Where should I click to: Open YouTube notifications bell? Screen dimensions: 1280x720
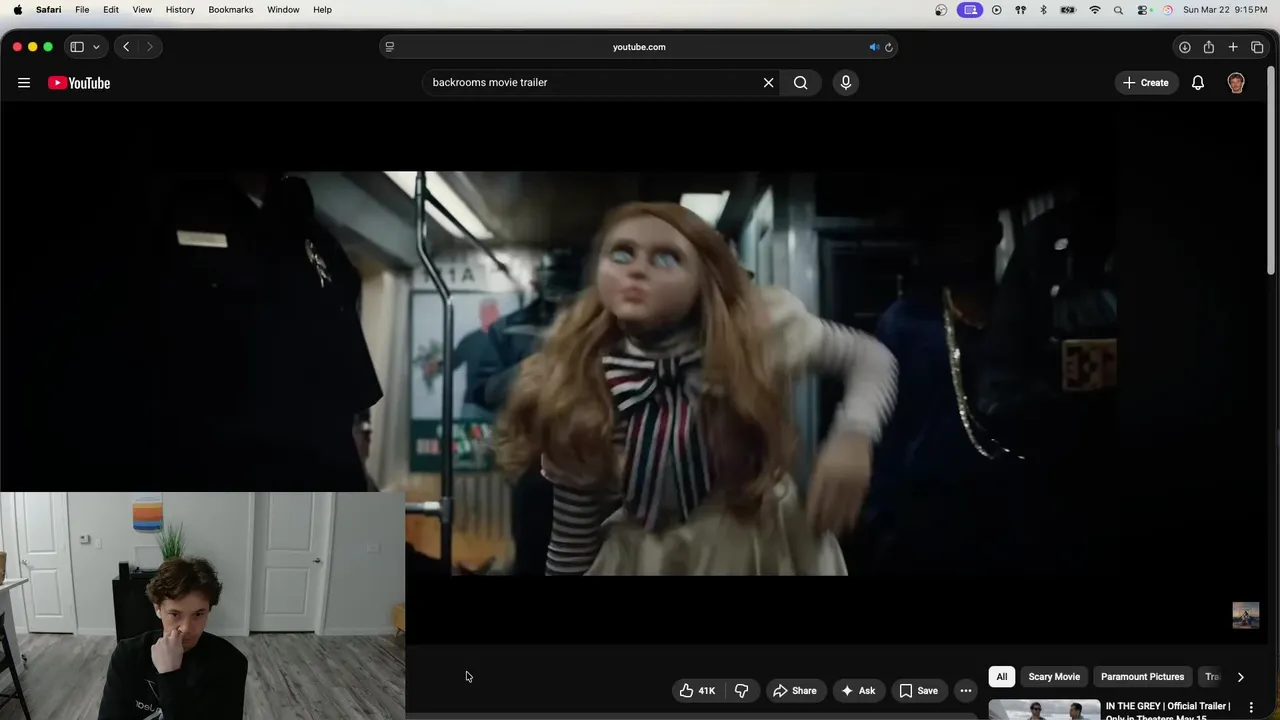tap(1198, 83)
